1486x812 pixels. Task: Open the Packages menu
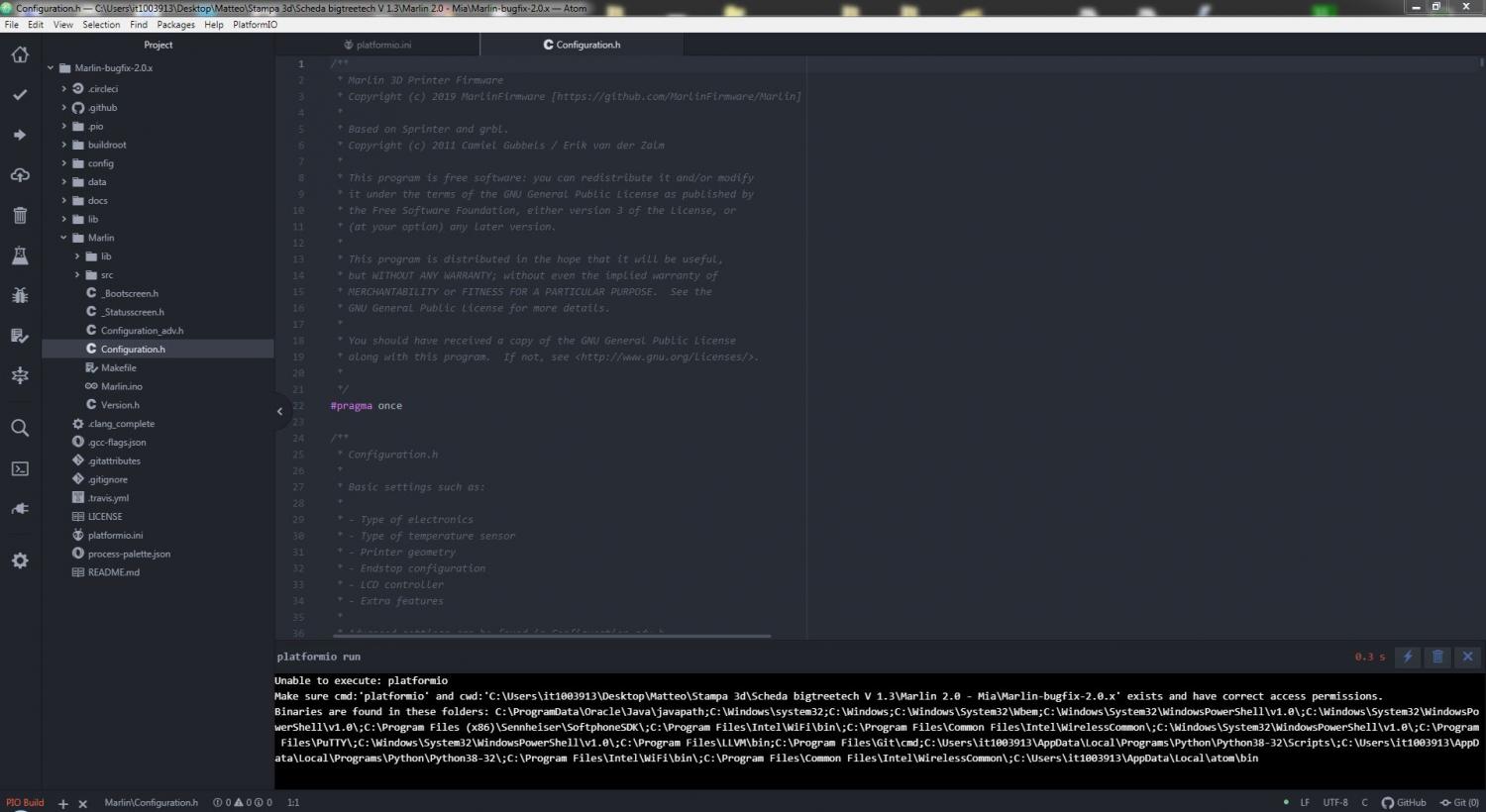click(176, 25)
